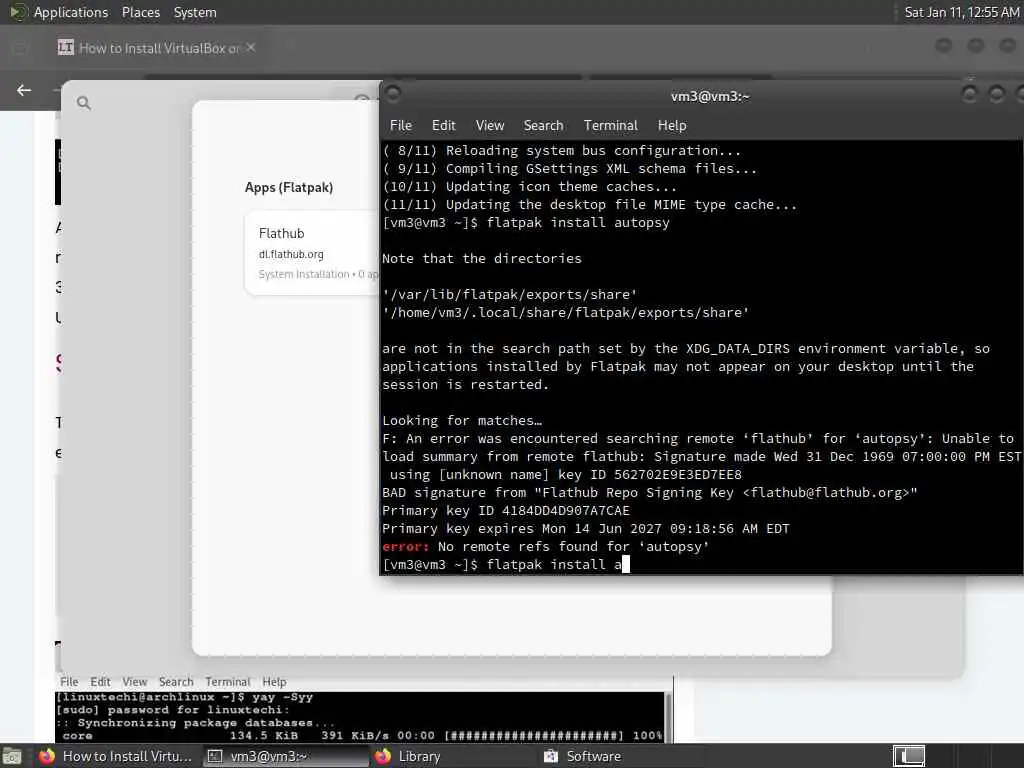Image resolution: width=1024 pixels, height=768 pixels.
Task: Click the terminal window menu button at title bar left
Action: click(393, 95)
